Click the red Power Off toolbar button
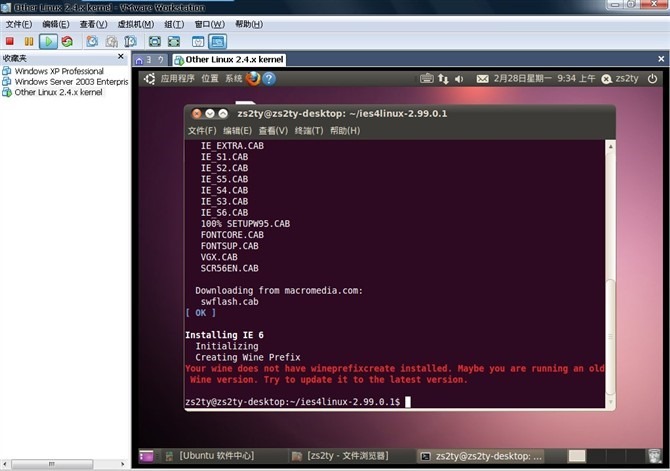 pos(9,41)
